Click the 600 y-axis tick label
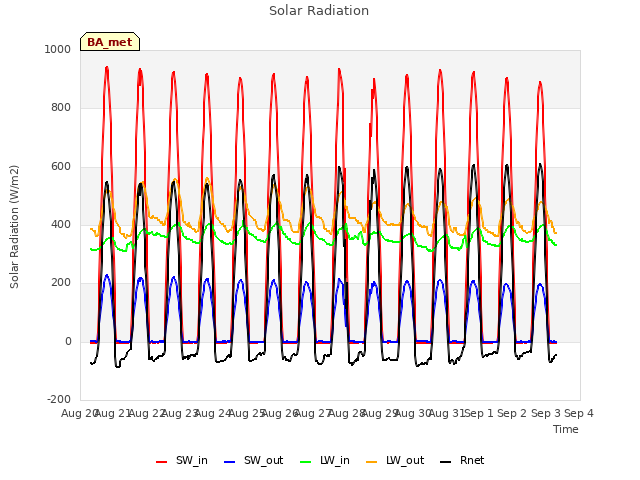 point(61,167)
